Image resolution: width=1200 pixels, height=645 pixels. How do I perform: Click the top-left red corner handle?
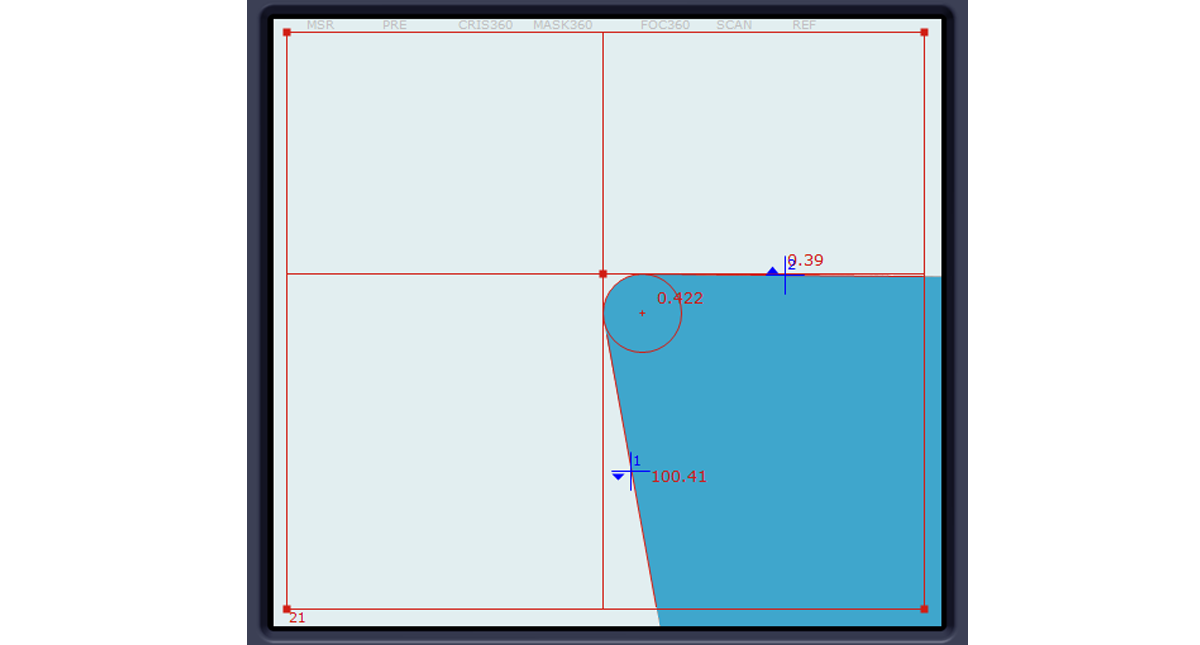287,33
